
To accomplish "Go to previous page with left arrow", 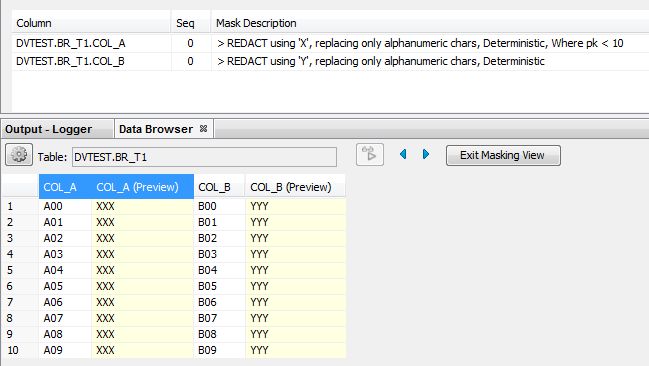I will pyautogui.click(x=403, y=154).
